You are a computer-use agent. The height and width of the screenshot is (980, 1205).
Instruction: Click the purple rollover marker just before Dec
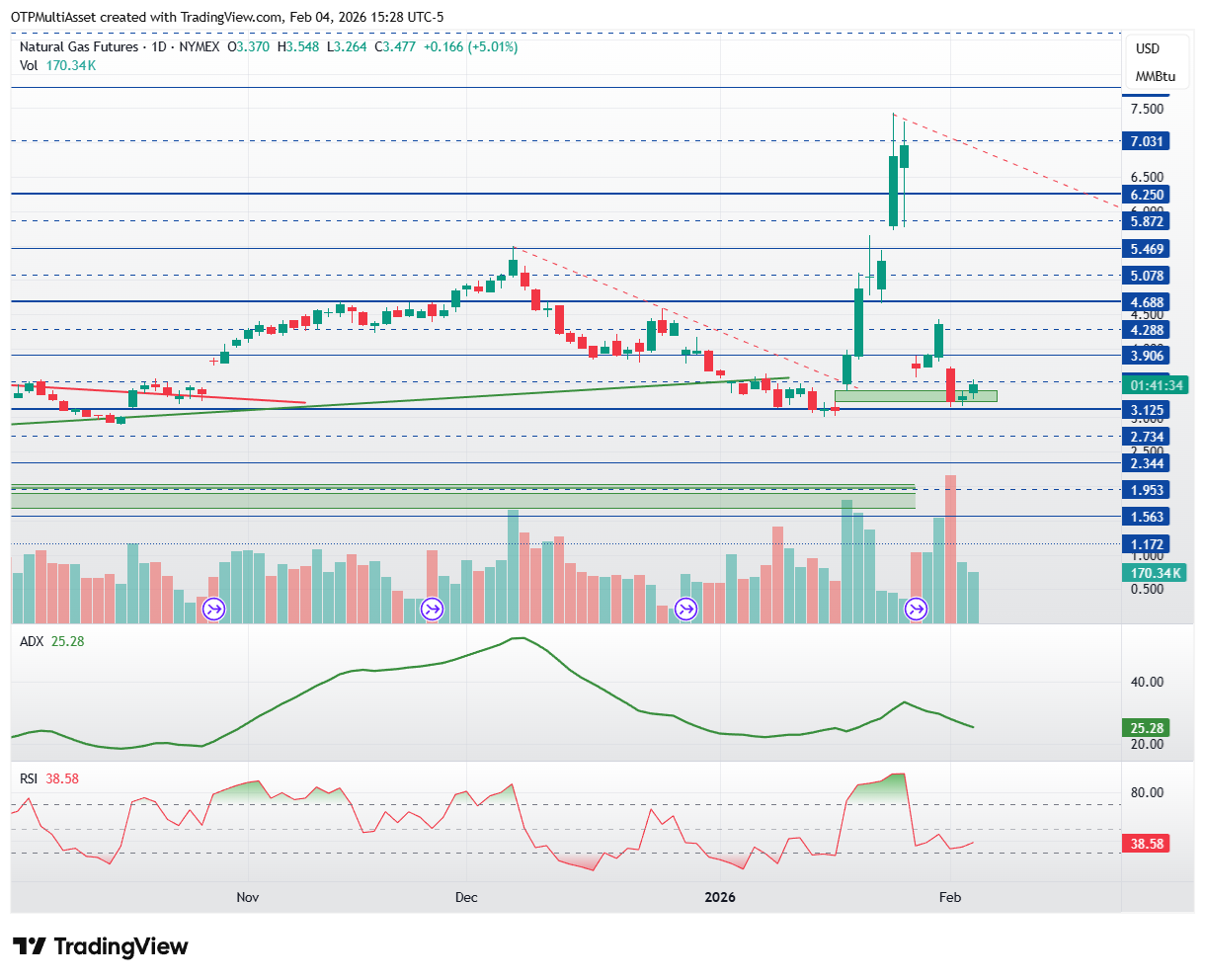[433, 609]
